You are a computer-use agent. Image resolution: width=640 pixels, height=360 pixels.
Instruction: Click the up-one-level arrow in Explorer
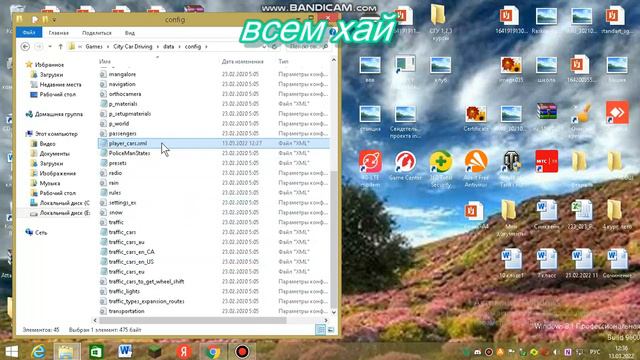pyautogui.click(x=60, y=47)
